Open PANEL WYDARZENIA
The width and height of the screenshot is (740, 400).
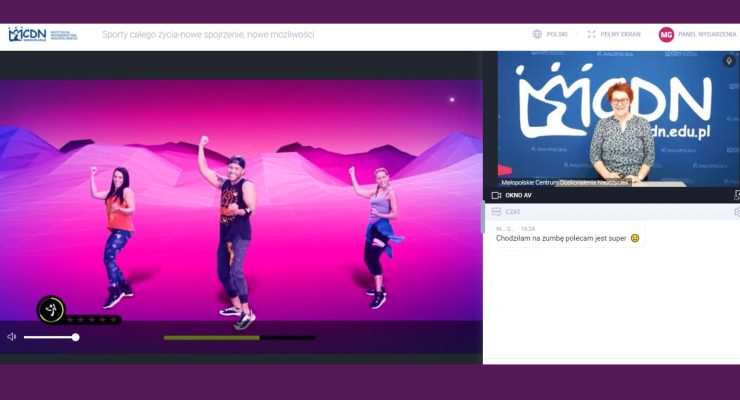[707, 34]
